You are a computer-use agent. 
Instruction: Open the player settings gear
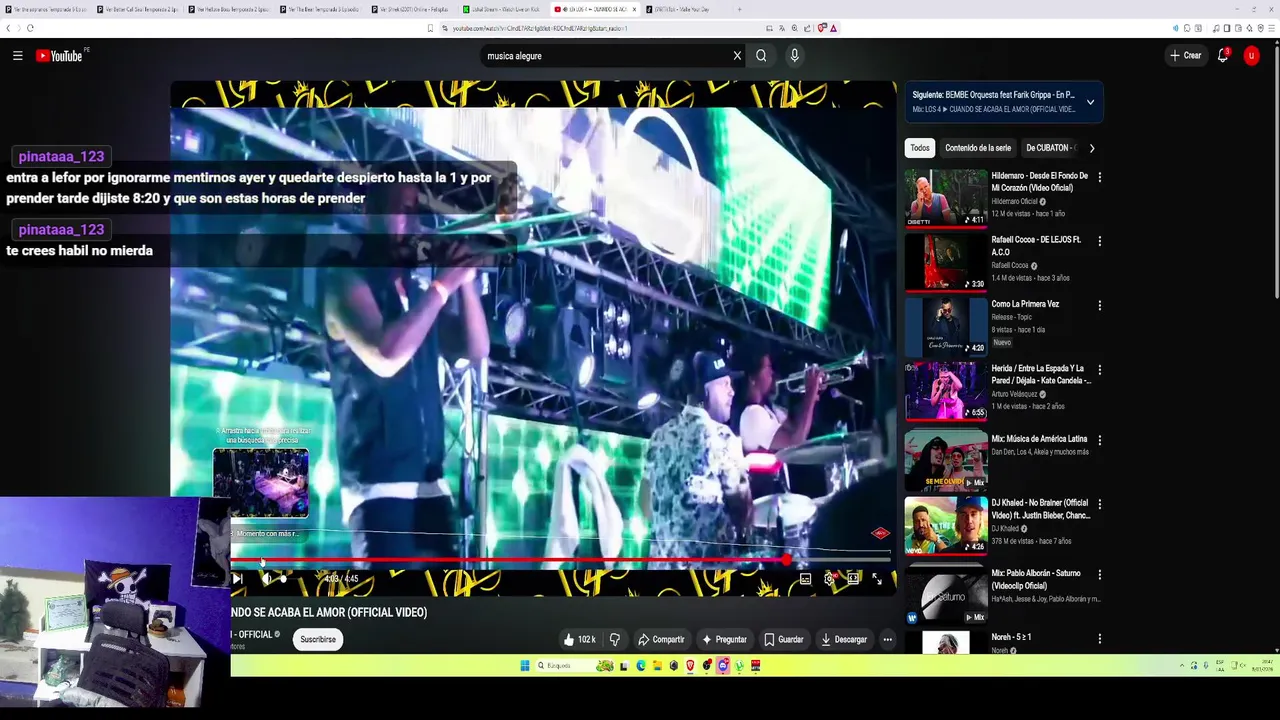[829, 578]
